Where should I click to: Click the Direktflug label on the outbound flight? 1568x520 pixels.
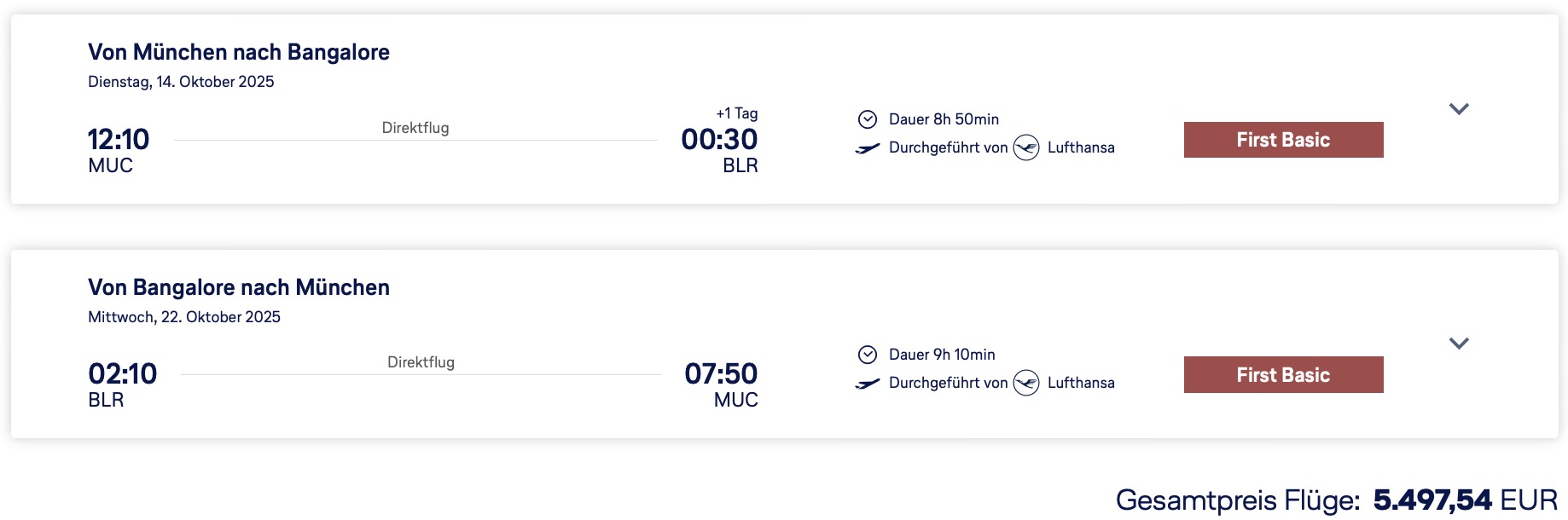tap(415, 128)
